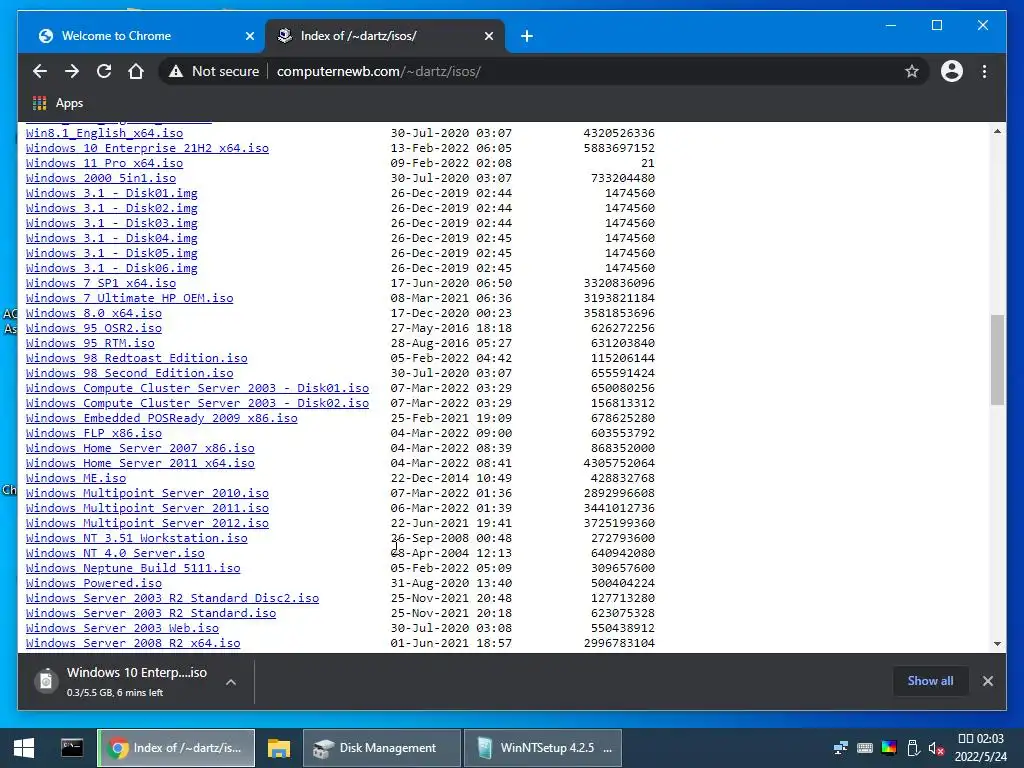The width and height of the screenshot is (1024, 768).
Task: Click Windows 7 Ultimate HP OEM.iso link
Action: pos(129,298)
